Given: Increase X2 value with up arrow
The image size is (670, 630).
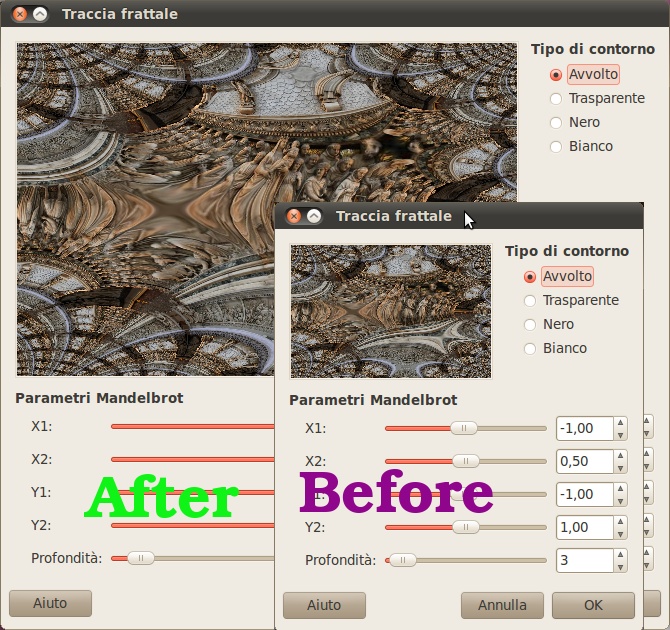Looking at the screenshot, I should [620, 456].
